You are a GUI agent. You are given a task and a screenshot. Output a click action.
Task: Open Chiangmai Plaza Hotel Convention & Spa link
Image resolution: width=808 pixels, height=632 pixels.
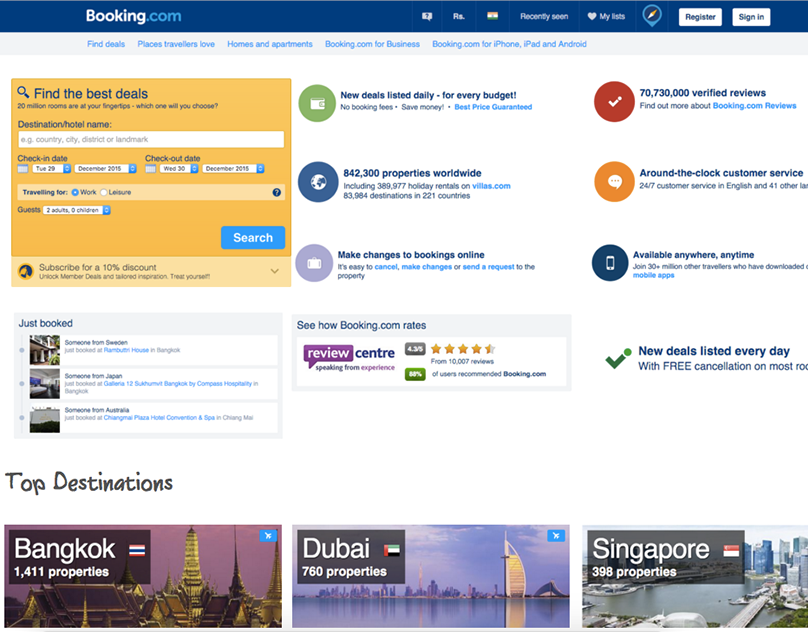pyautogui.click(x=159, y=418)
